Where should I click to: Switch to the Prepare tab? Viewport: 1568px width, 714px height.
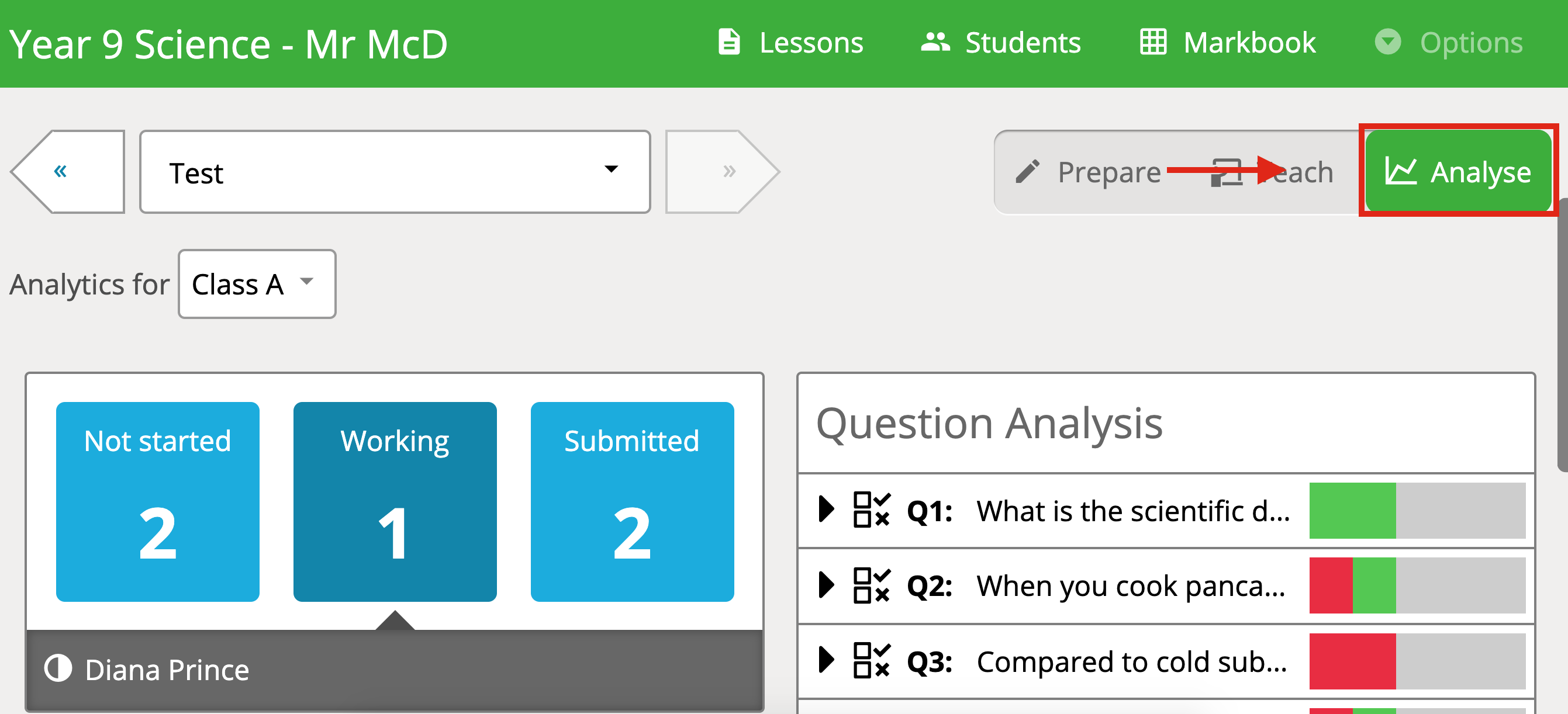1089,172
